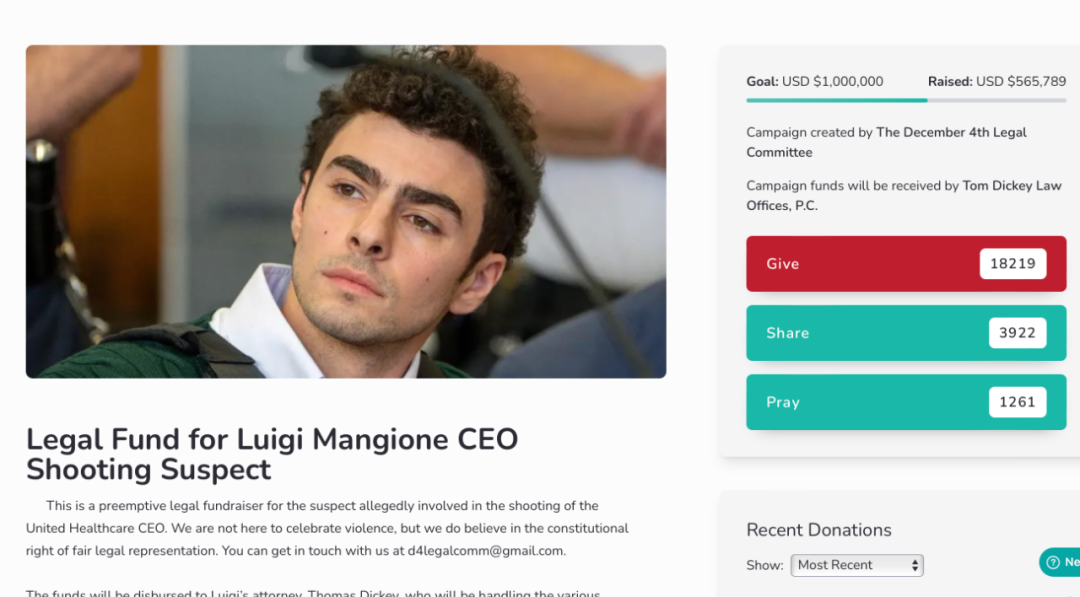Image resolution: width=1080 pixels, height=597 pixels.
Task: Click the Show label beside dropdown
Action: point(765,565)
